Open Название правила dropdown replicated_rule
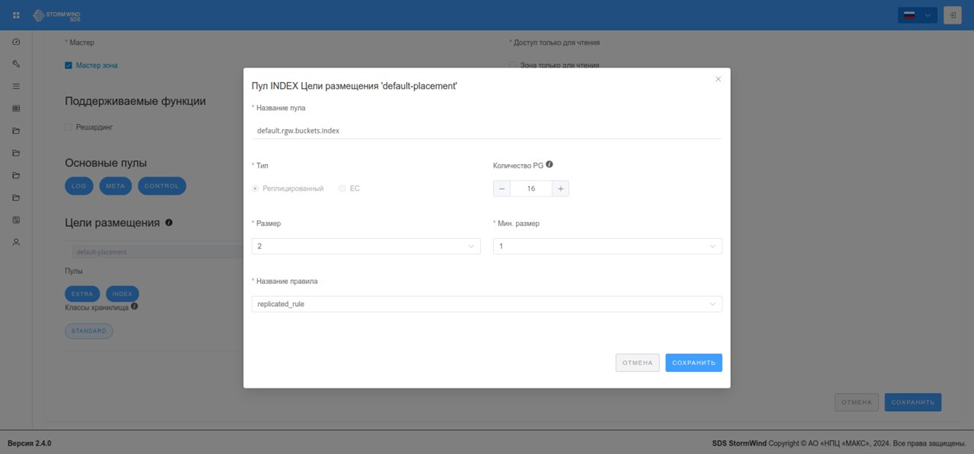Viewport: 974px width, 454px height. coord(486,304)
